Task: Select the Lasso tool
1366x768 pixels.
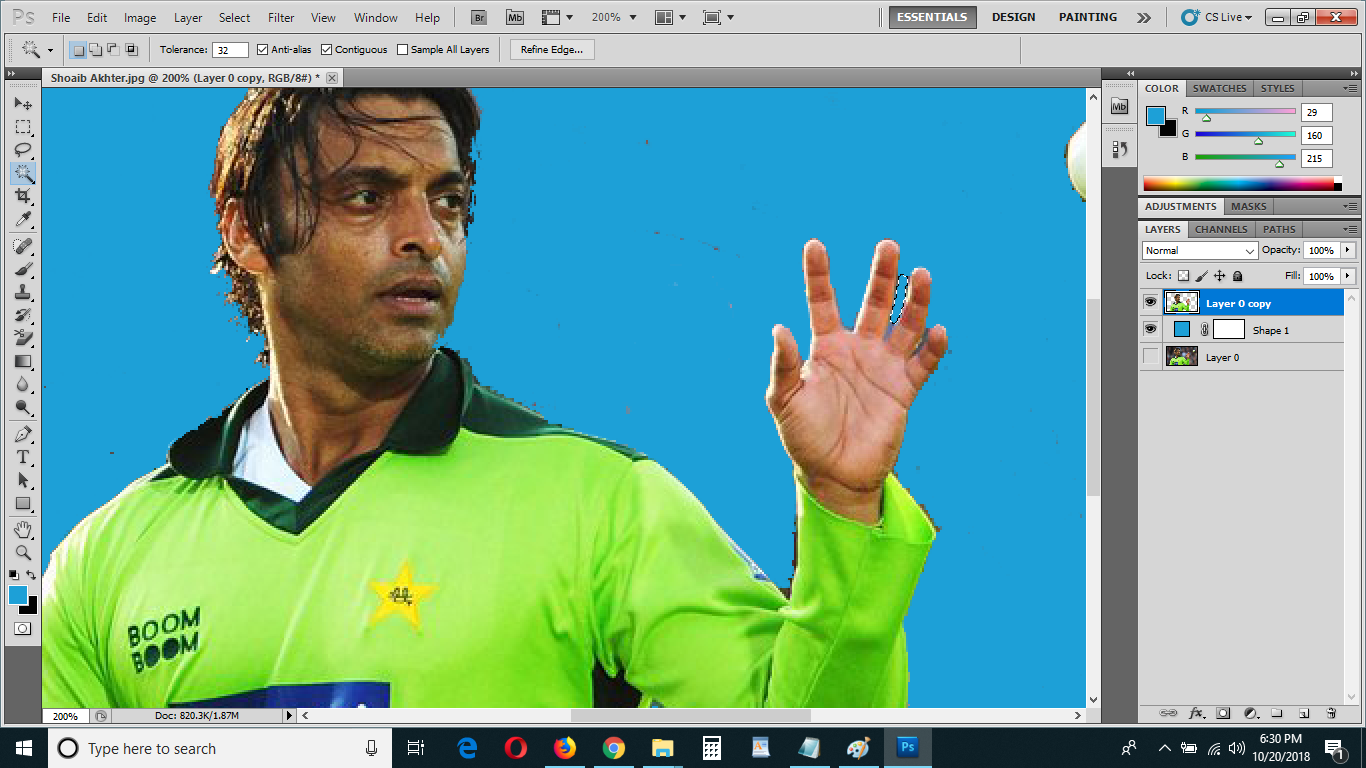Action: pos(22,150)
